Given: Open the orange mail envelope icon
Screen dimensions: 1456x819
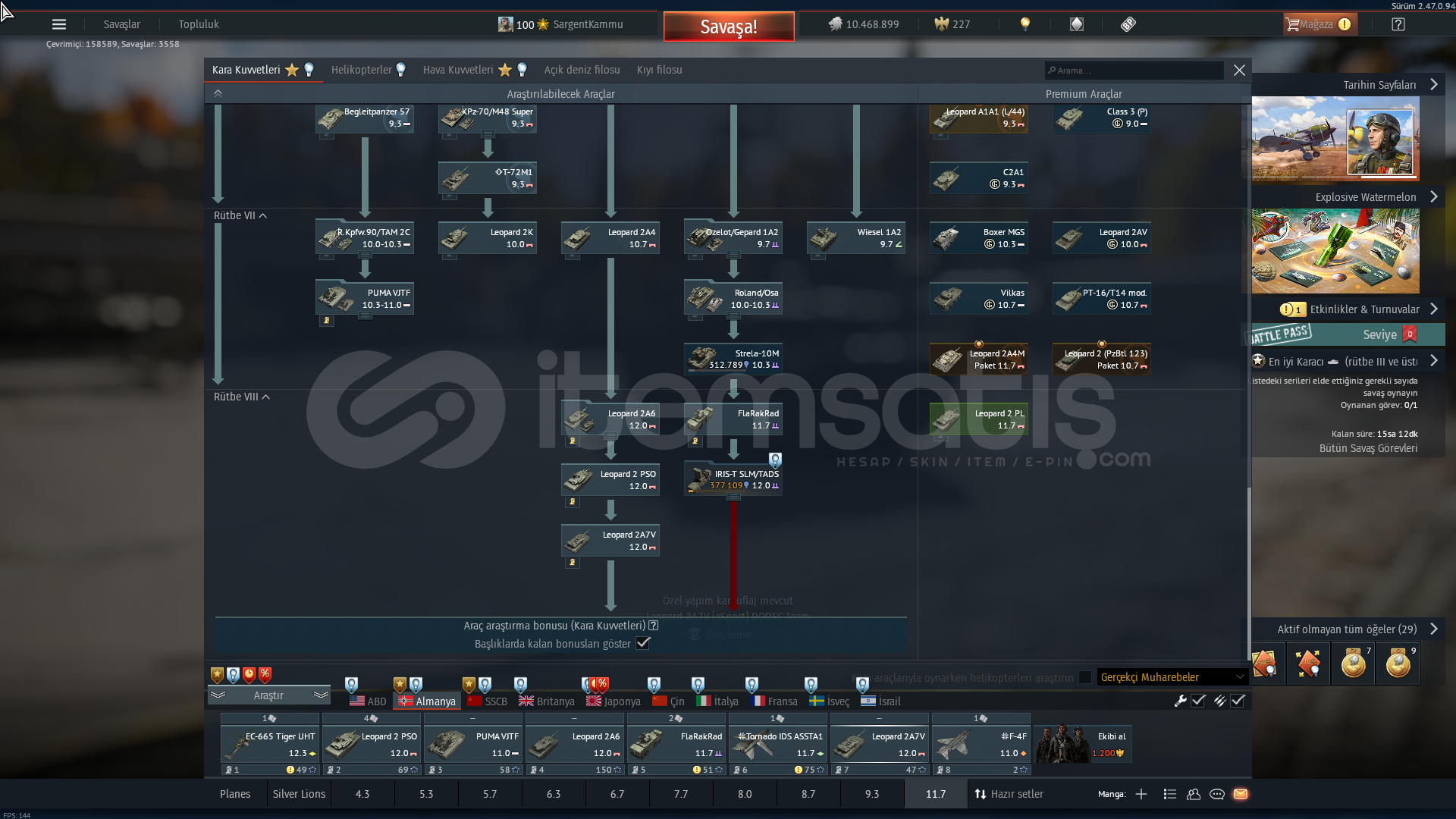Looking at the screenshot, I should click(x=1241, y=794).
